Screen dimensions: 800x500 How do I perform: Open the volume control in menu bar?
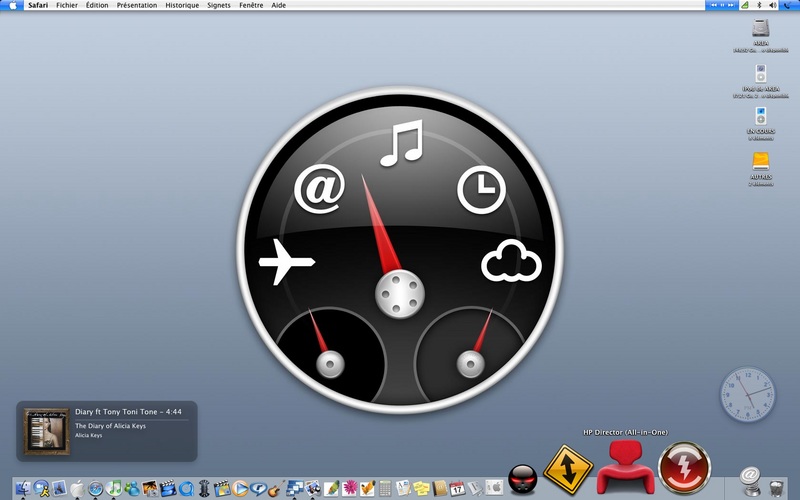point(774,5)
